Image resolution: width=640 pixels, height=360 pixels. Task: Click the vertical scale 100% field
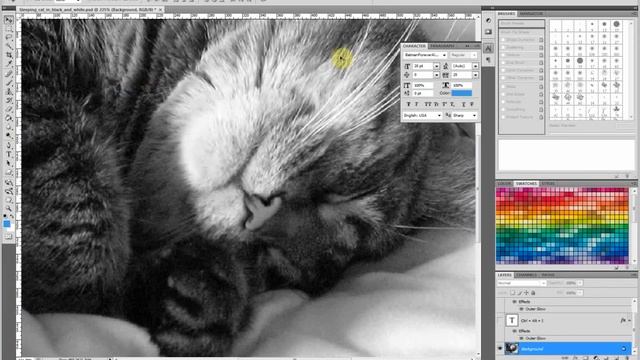point(423,85)
